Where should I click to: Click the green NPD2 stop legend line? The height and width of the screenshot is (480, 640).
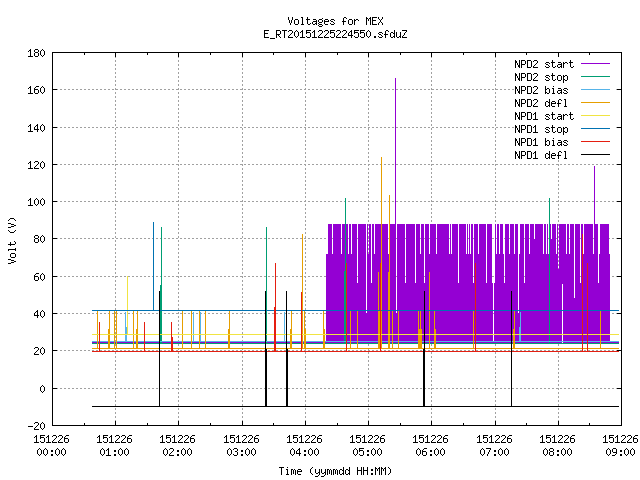(595, 77)
